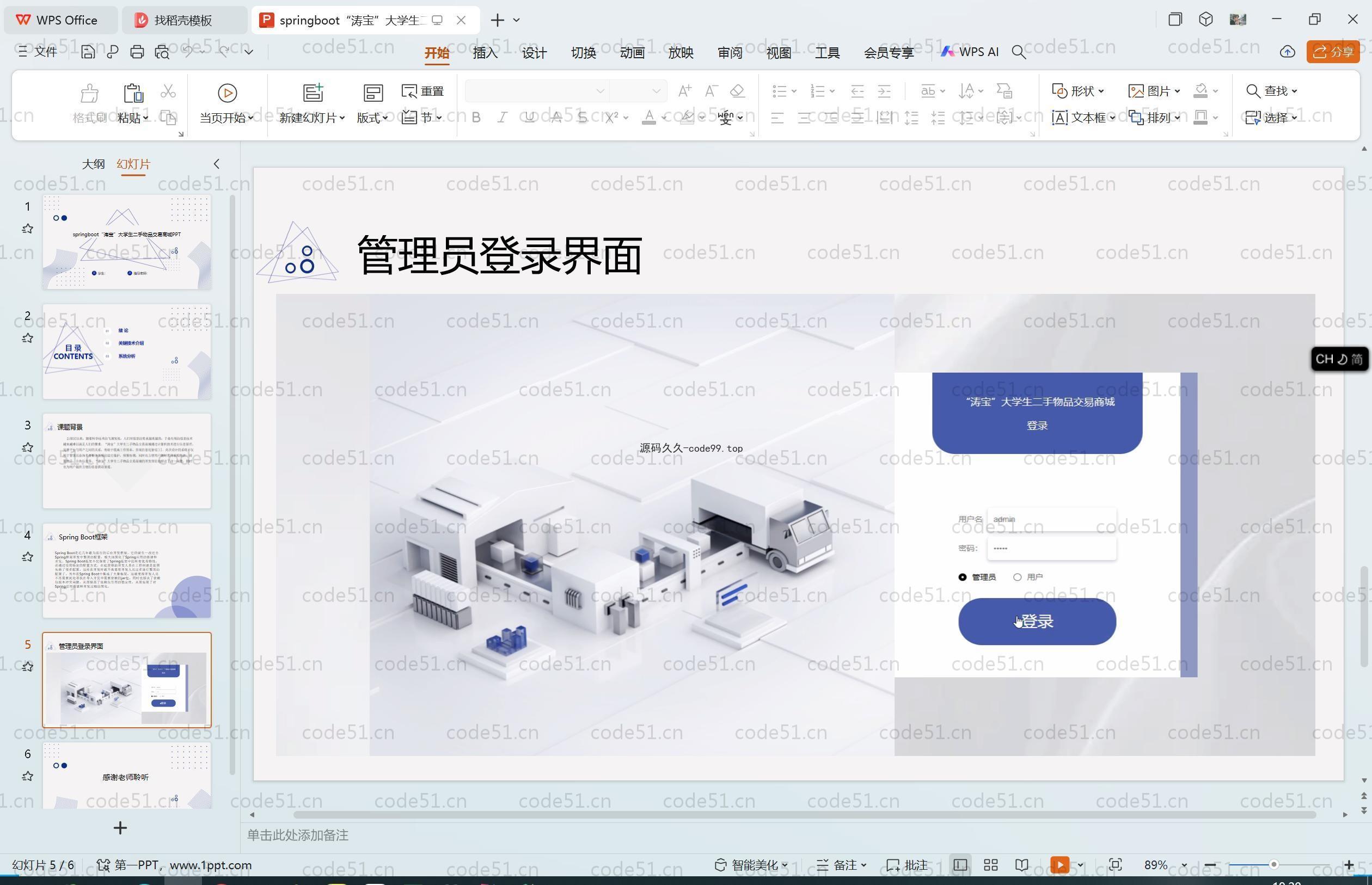Open the font size combo box
1372x885 pixels.
tap(638, 91)
